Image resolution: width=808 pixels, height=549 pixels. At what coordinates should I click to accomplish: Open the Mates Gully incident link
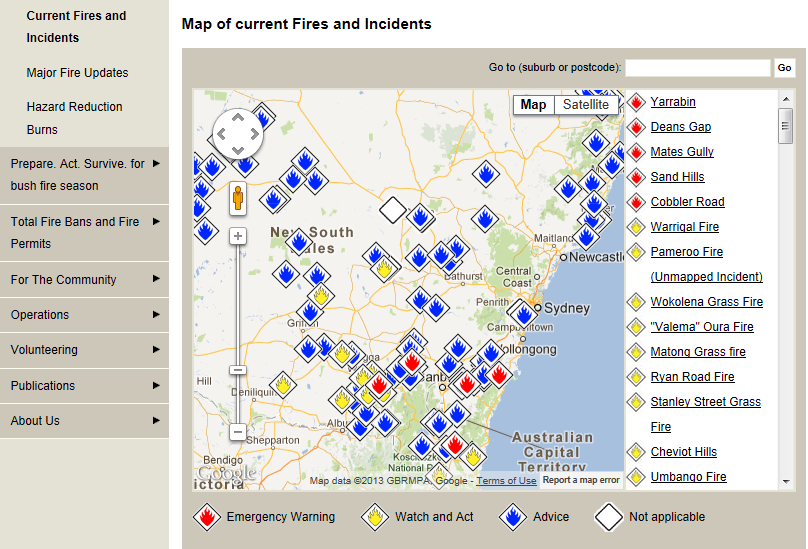tap(682, 152)
